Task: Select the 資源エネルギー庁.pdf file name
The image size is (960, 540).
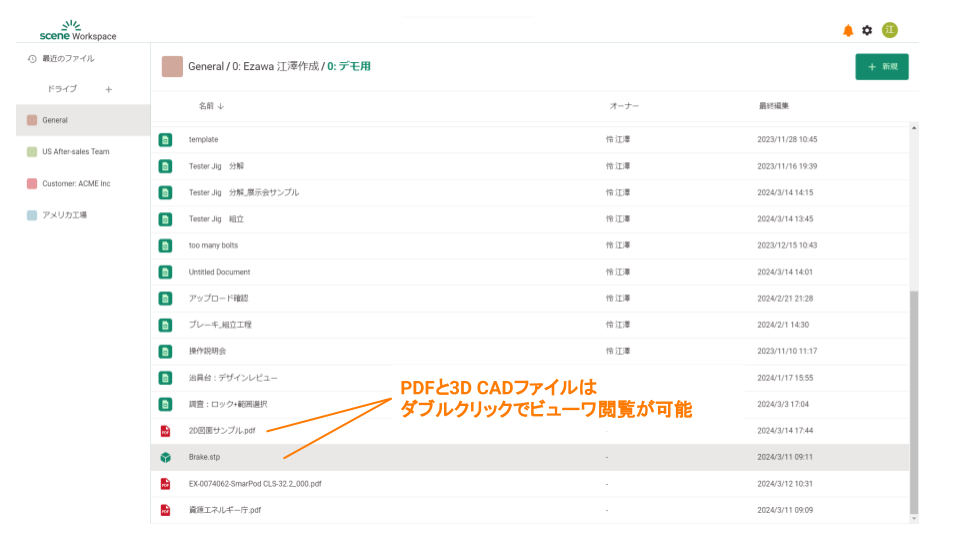Action: pyautogui.click(x=225, y=510)
